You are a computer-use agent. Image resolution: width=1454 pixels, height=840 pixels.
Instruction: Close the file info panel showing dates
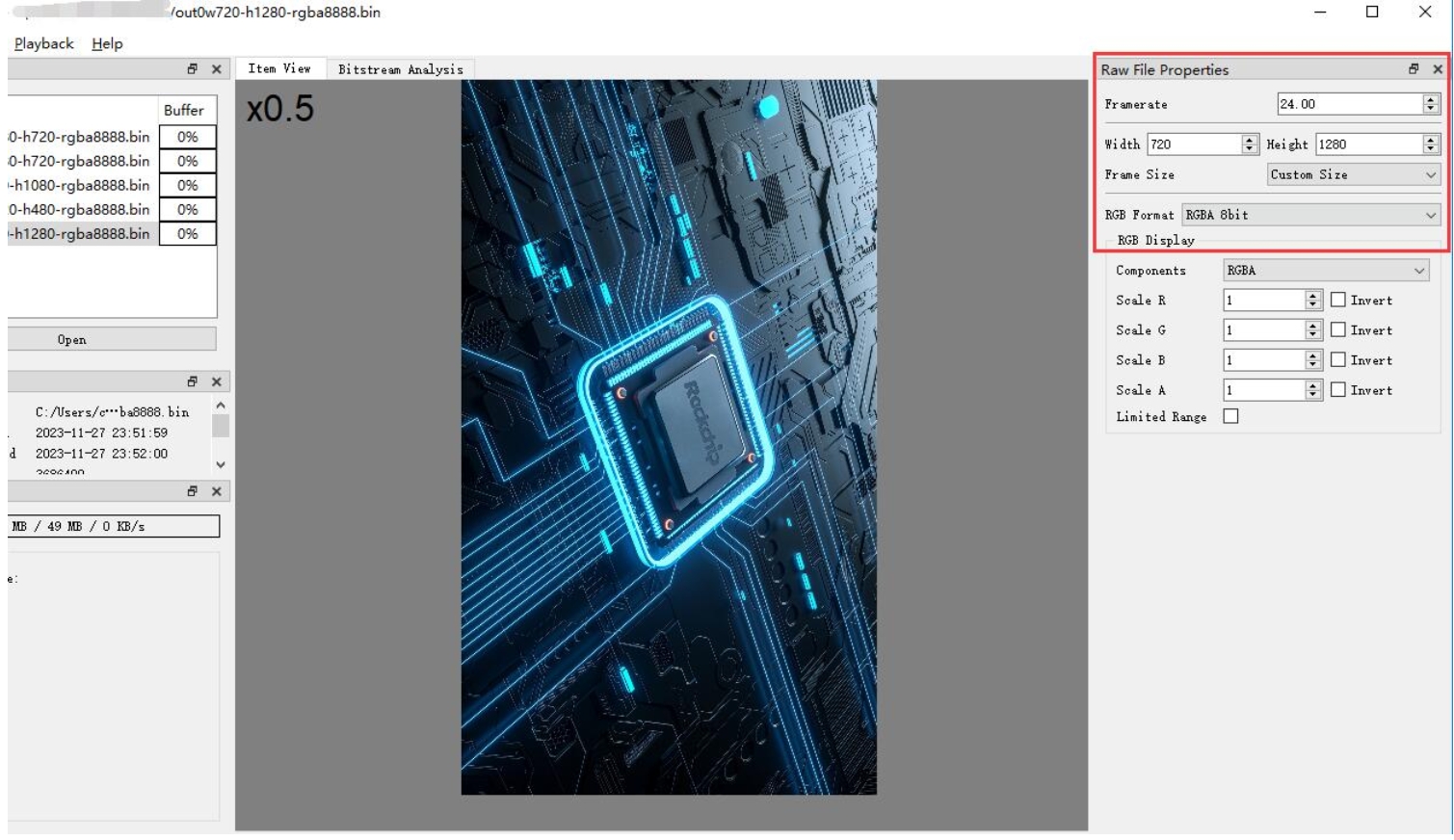coord(216,381)
